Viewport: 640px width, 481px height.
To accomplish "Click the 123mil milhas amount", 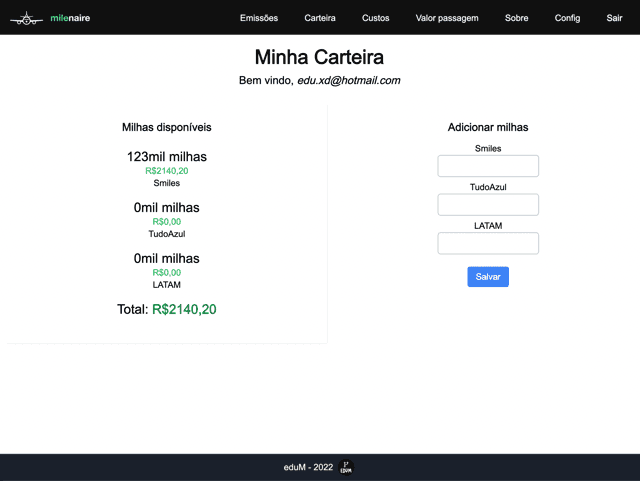I will click(167, 157).
